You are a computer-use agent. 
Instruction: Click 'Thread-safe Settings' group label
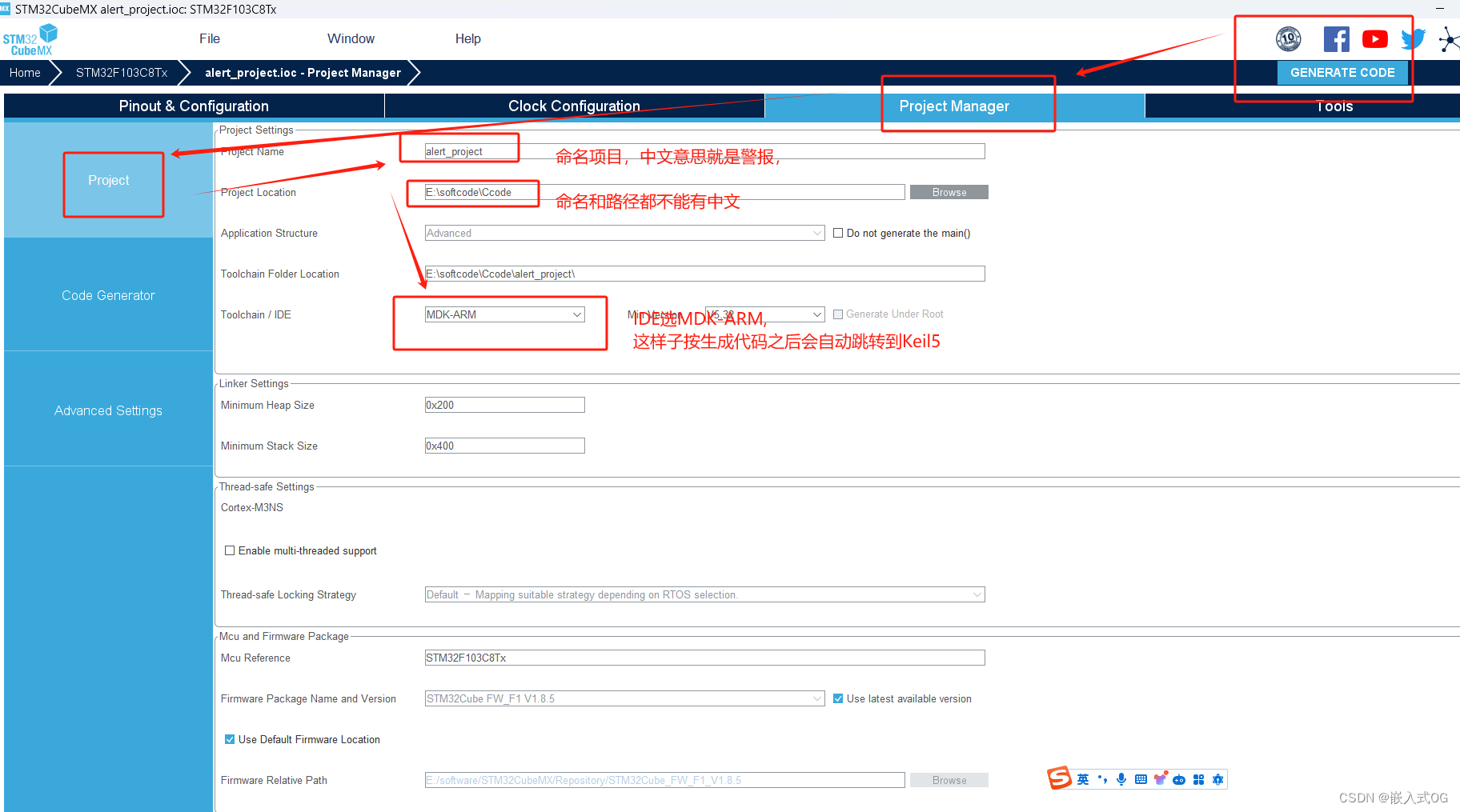267,486
